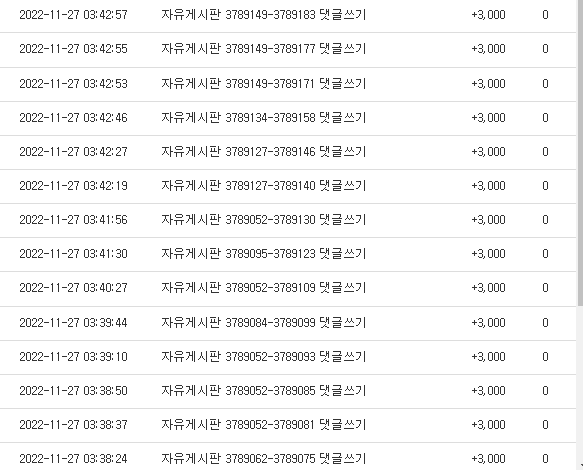This screenshot has height=470, width=583.
Task: Click the 3789052-3789093 댓글쓰기 entry
Action: coord(264,357)
